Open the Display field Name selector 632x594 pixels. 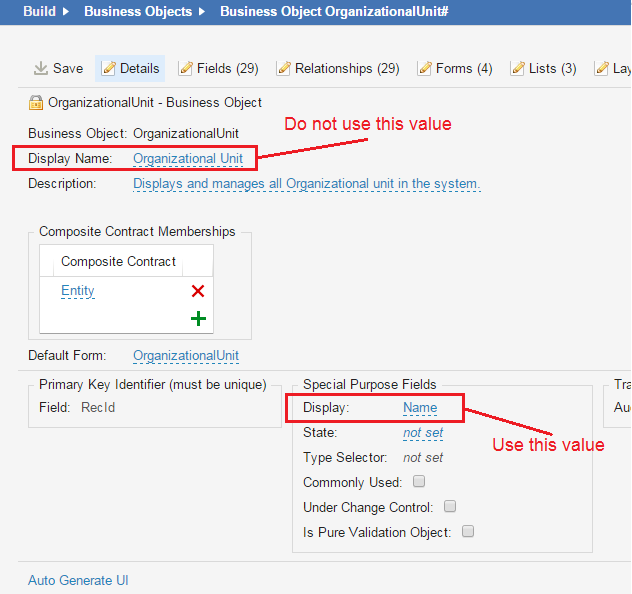click(x=420, y=407)
